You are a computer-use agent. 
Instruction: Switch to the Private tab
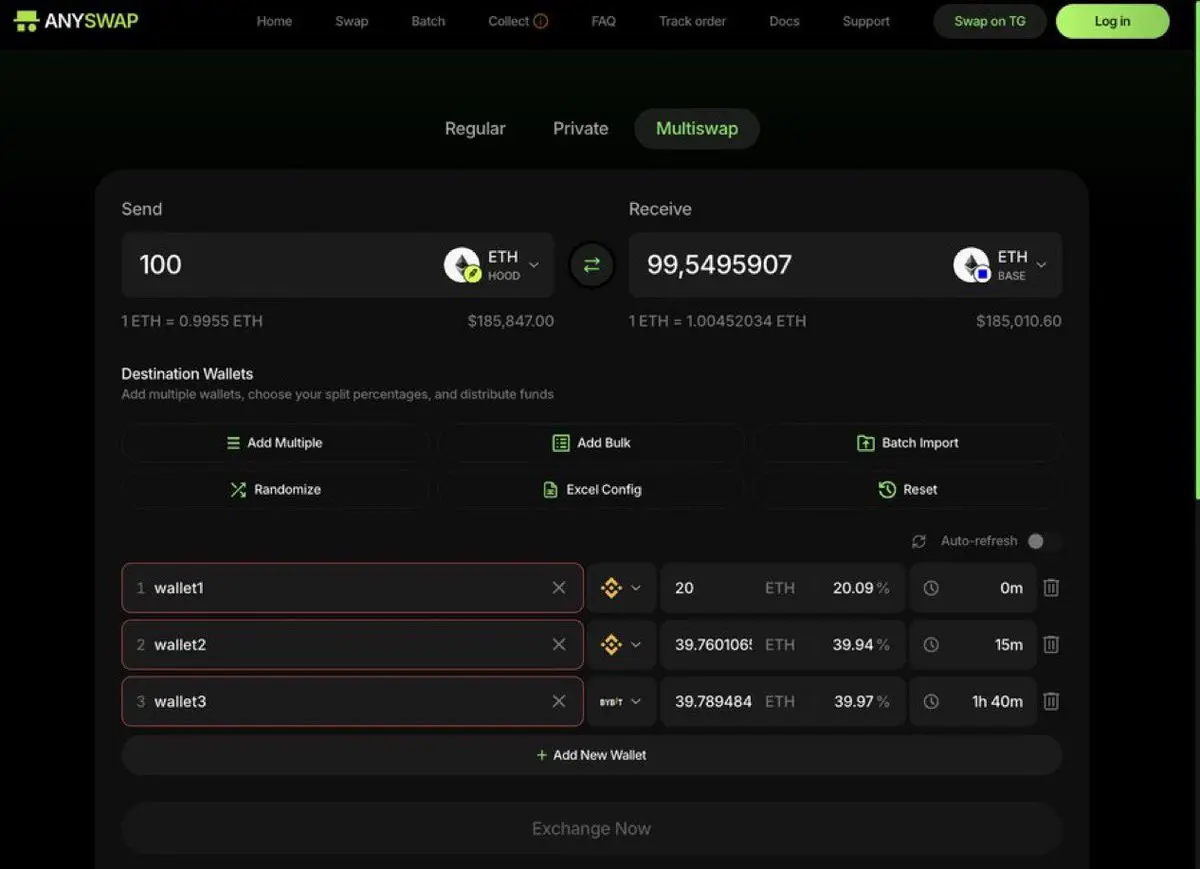coord(581,129)
